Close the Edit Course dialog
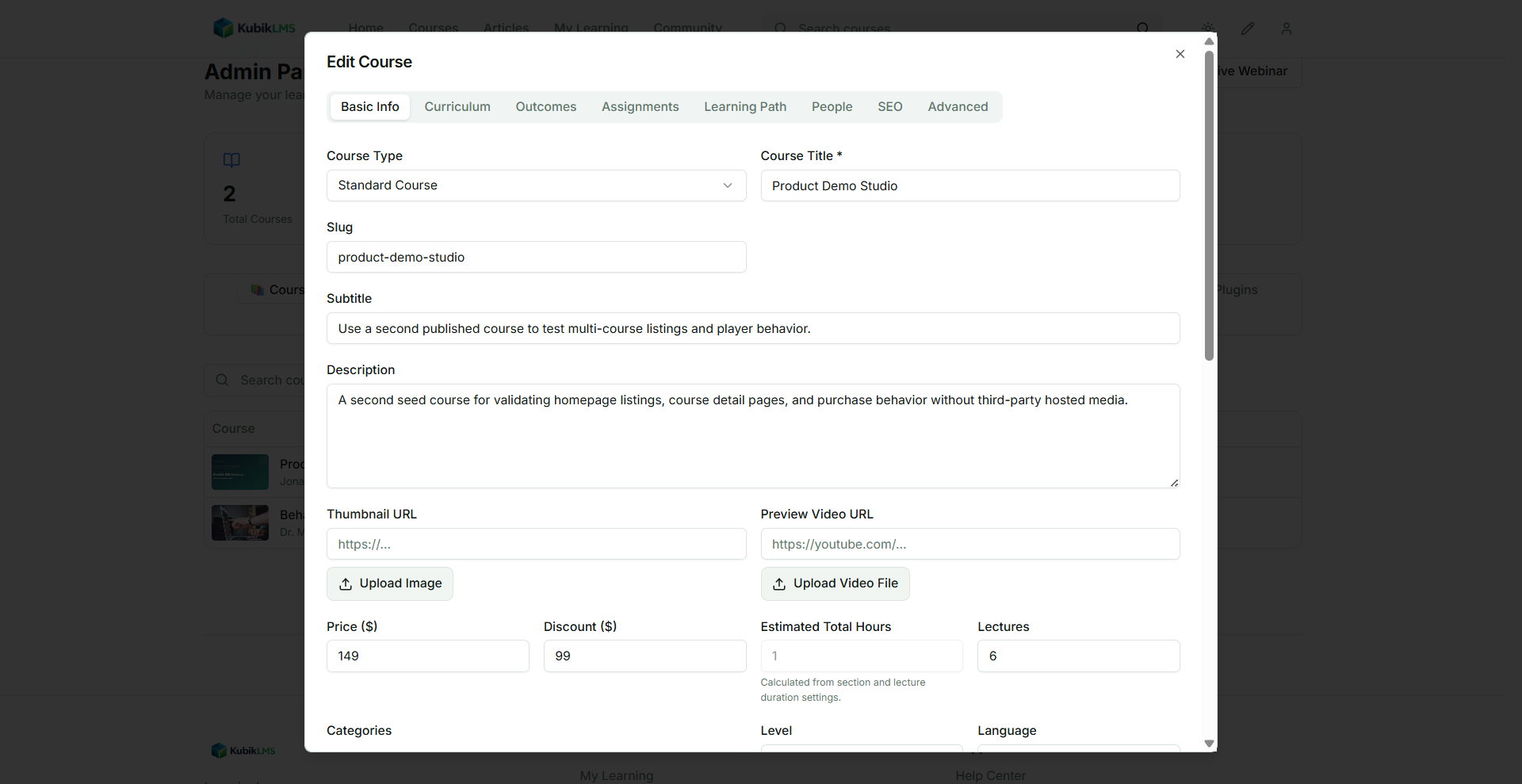The height and width of the screenshot is (784, 1522). coord(1180,54)
